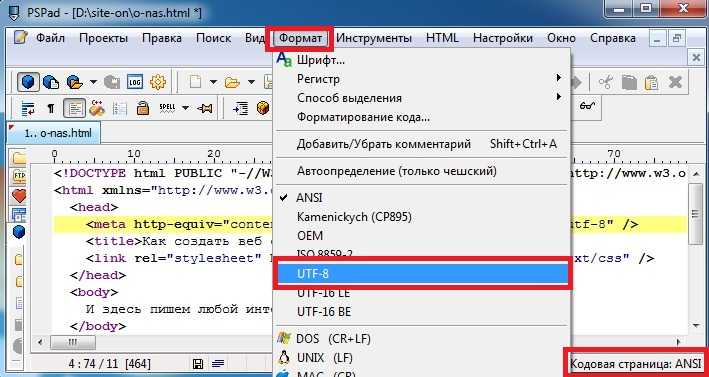This screenshot has height=377, width=709.
Task: Switch to the o-nas.html tab
Action: [x=54, y=134]
